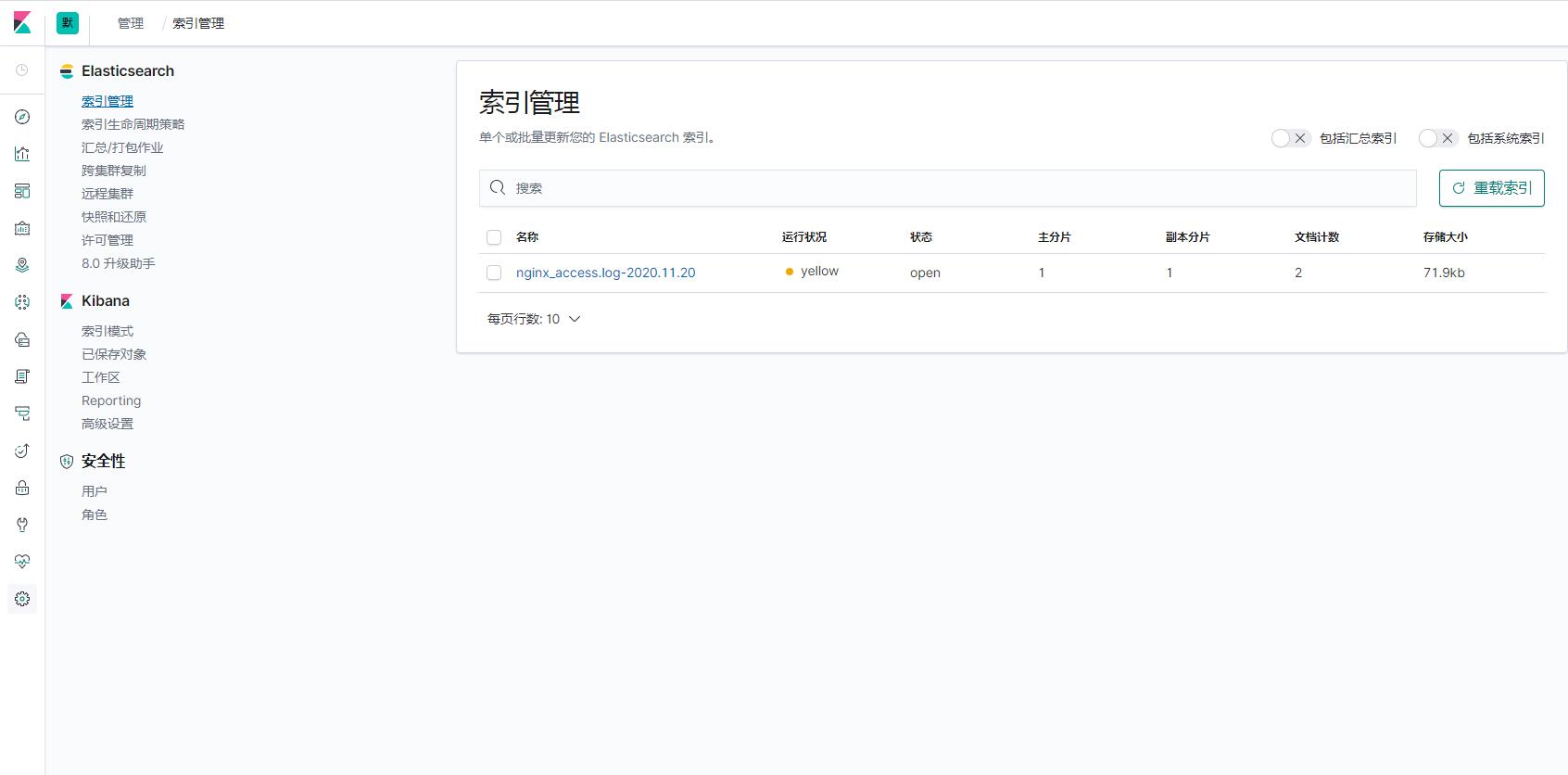Check the select-all indices checkbox
This screenshot has width=1568, height=775.
[494, 237]
